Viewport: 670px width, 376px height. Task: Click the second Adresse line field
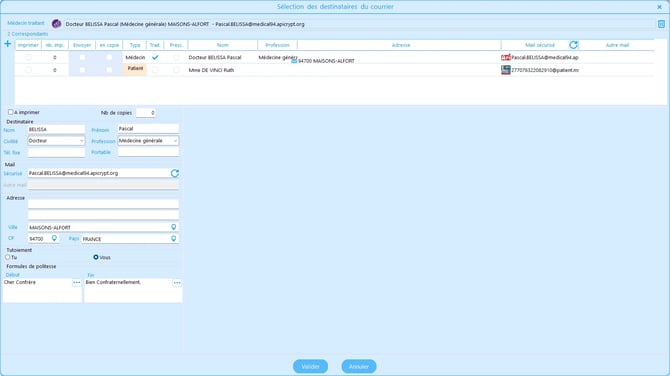pyautogui.click(x=103, y=215)
